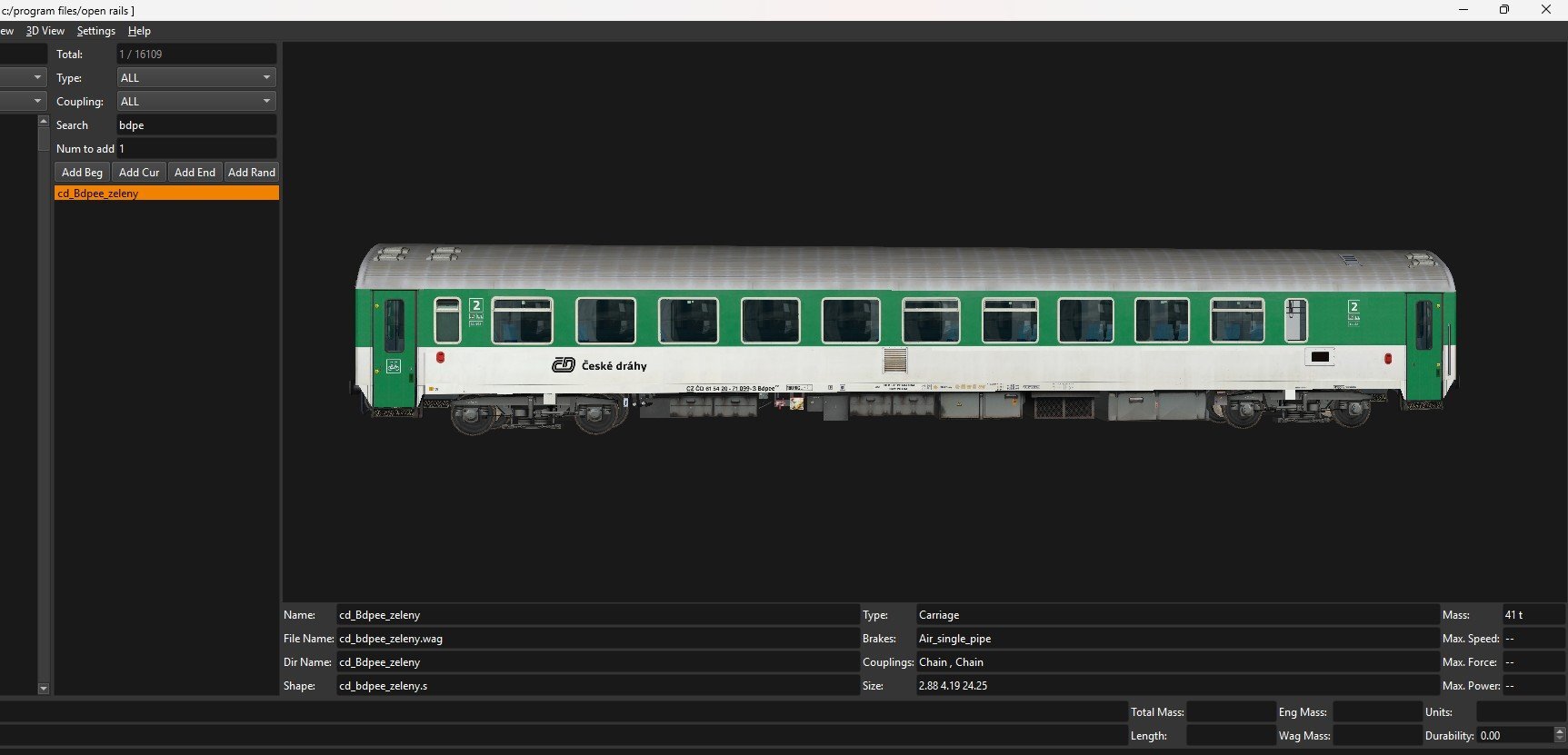The height and width of the screenshot is (755, 1568).
Task: Click the Add End button
Action: (x=195, y=173)
